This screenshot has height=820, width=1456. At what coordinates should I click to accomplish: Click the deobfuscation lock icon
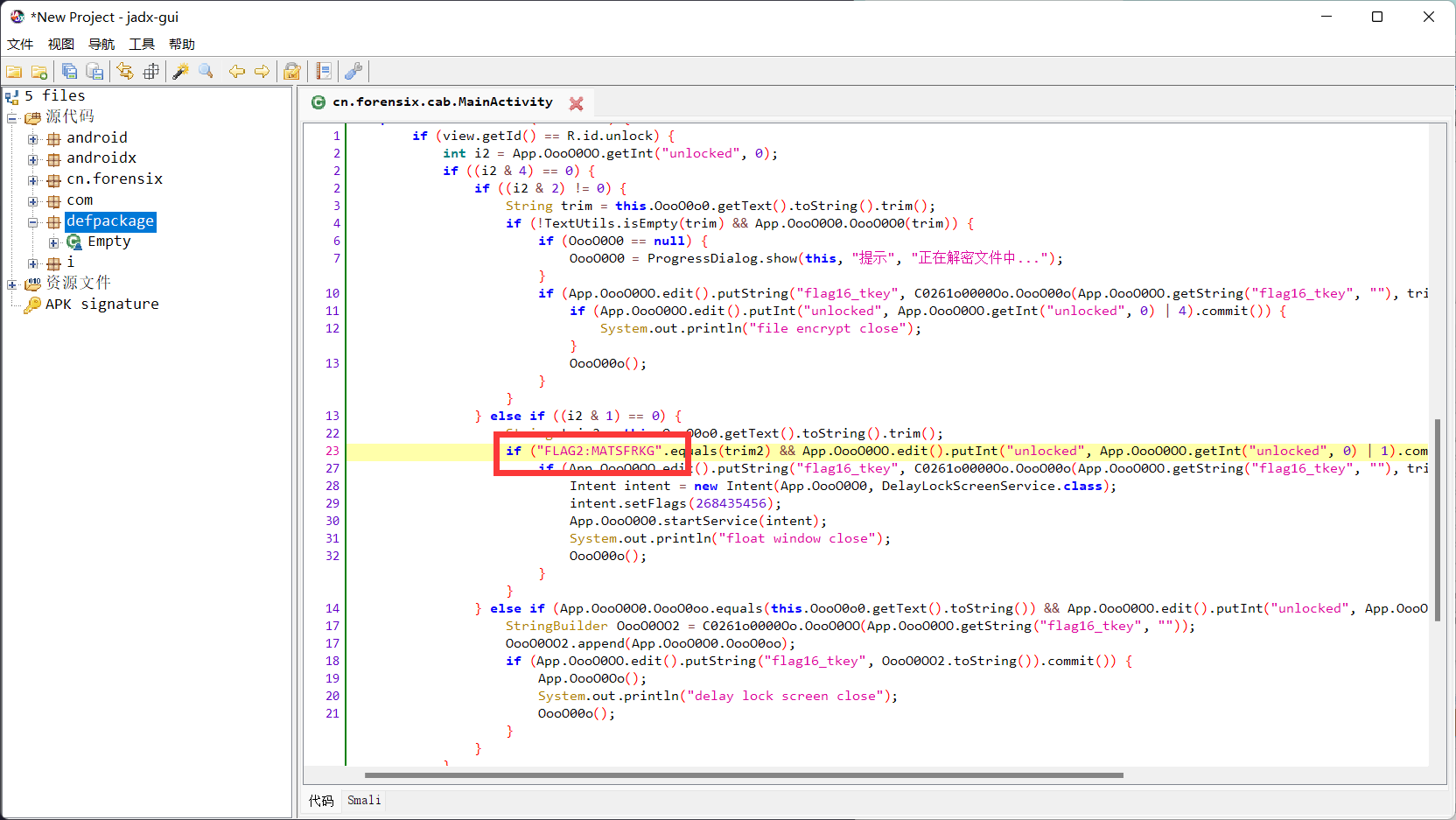point(292,72)
